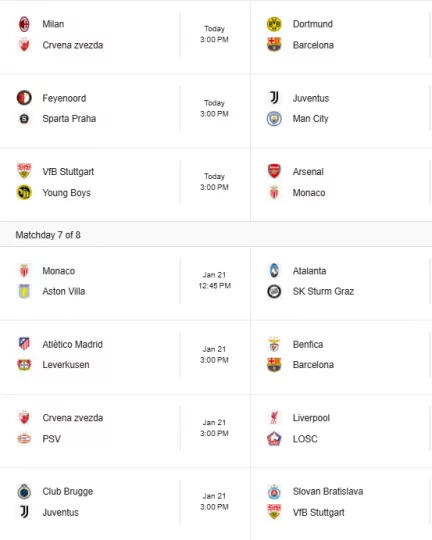Click the Manchester City badge
Image resolution: width=432 pixels, height=540 pixels.
274,119
